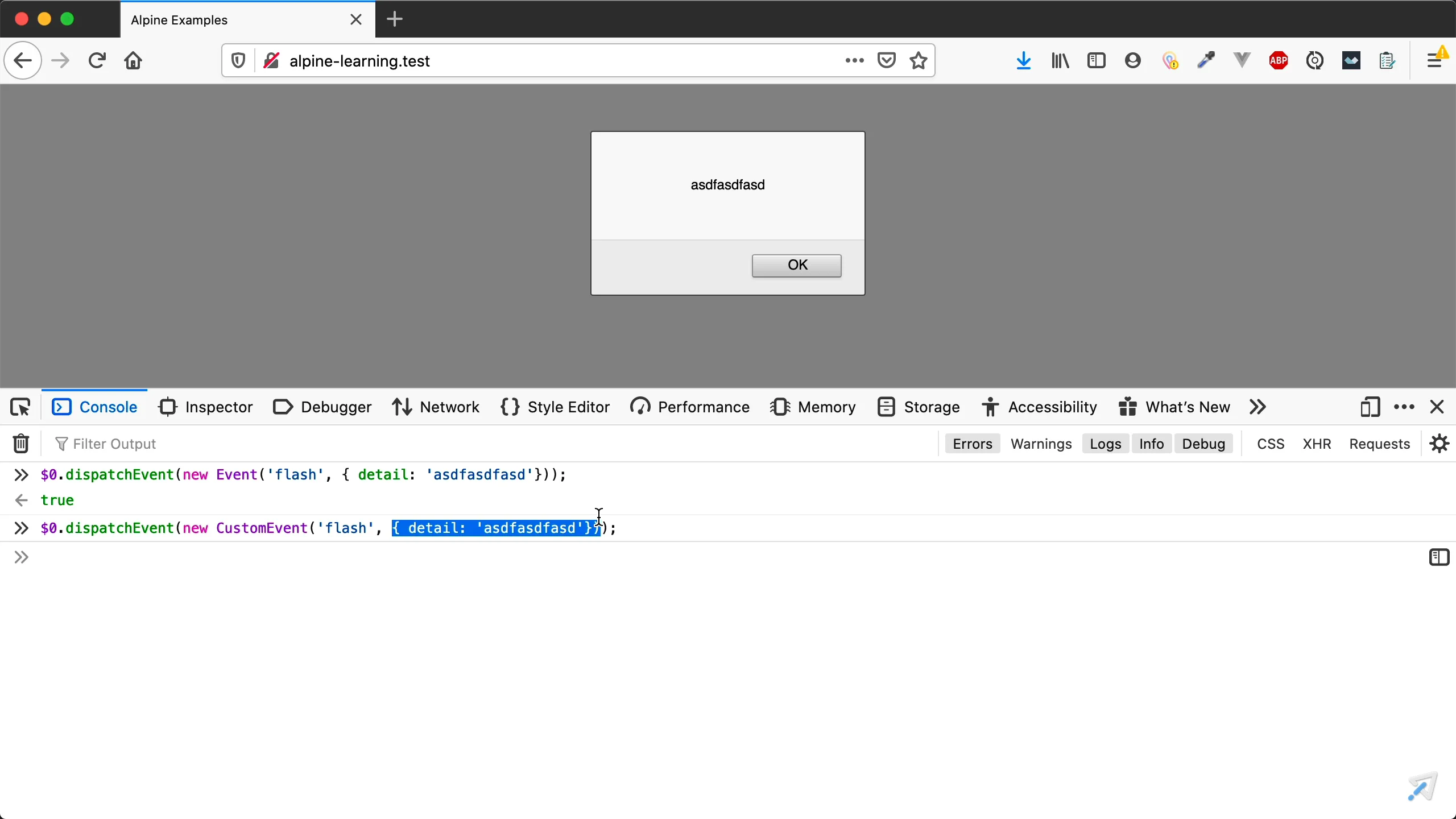Screen dimensions: 1456x819
Task: Open the Downloads arrow icon
Action: pyautogui.click(x=1024, y=60)
